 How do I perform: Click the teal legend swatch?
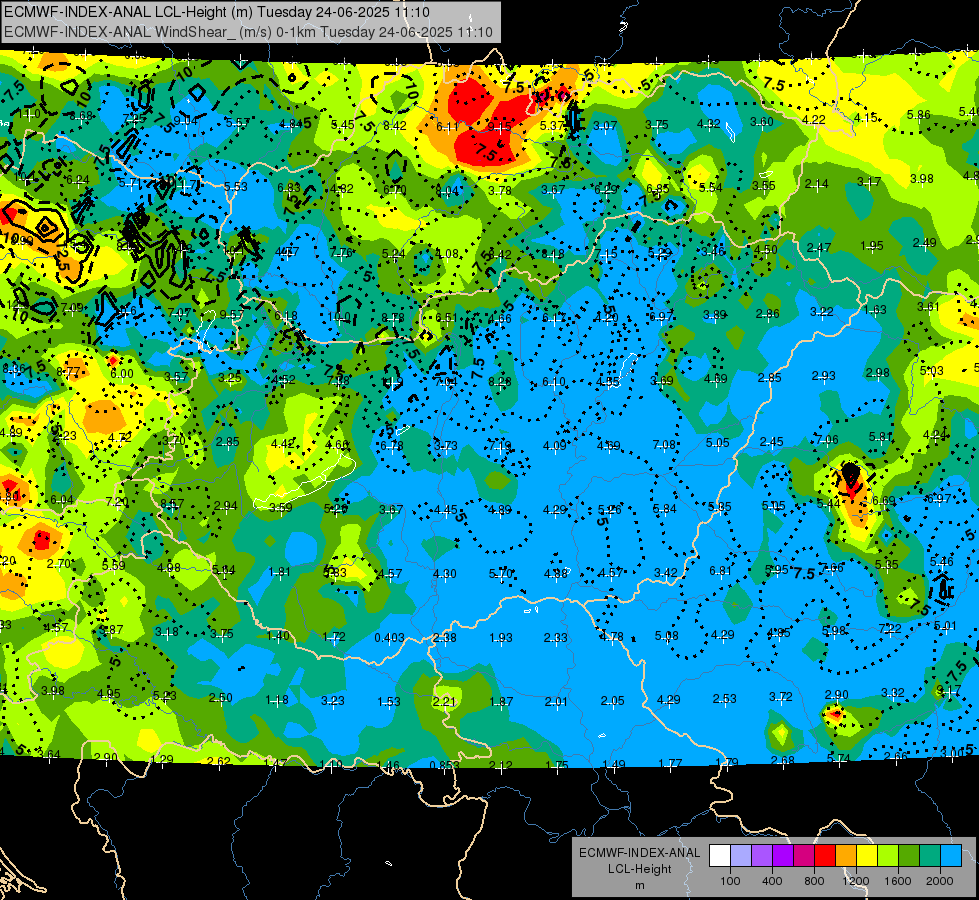930,856
